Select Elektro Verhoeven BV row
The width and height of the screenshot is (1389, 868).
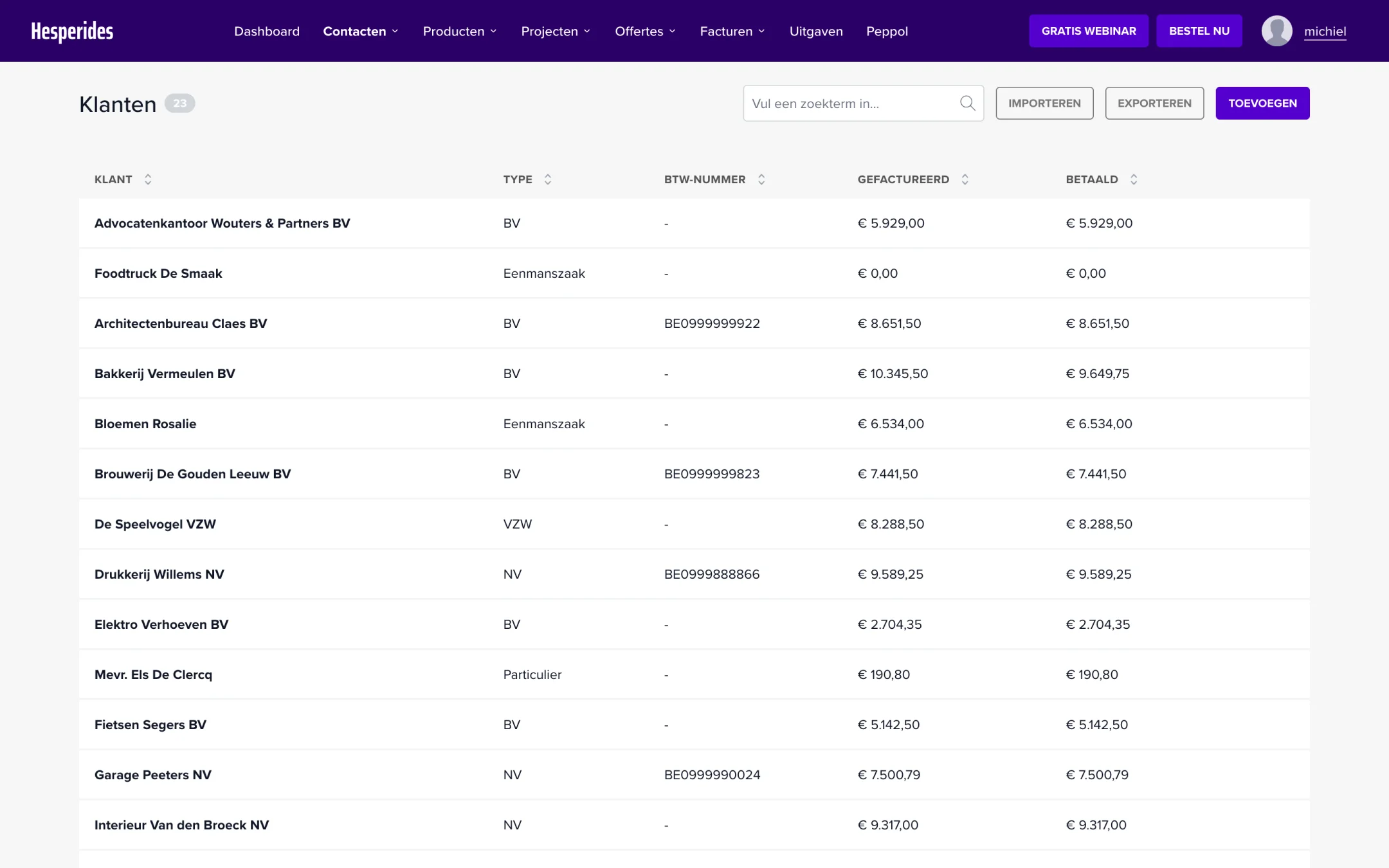694,624
